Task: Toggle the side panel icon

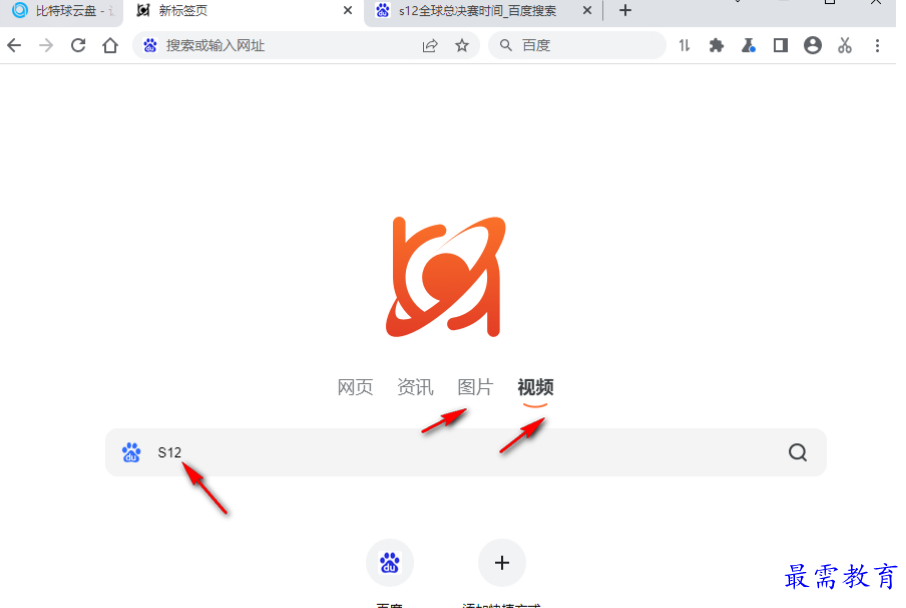Action: click(781, 46)
